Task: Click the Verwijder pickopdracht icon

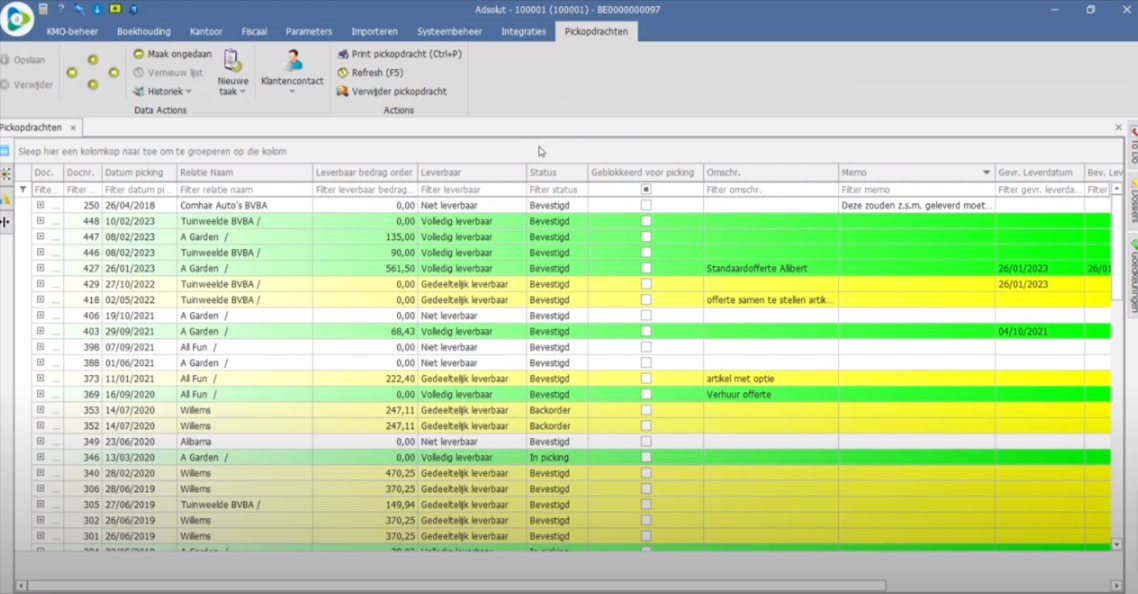Action: click(x=343, y=91)
